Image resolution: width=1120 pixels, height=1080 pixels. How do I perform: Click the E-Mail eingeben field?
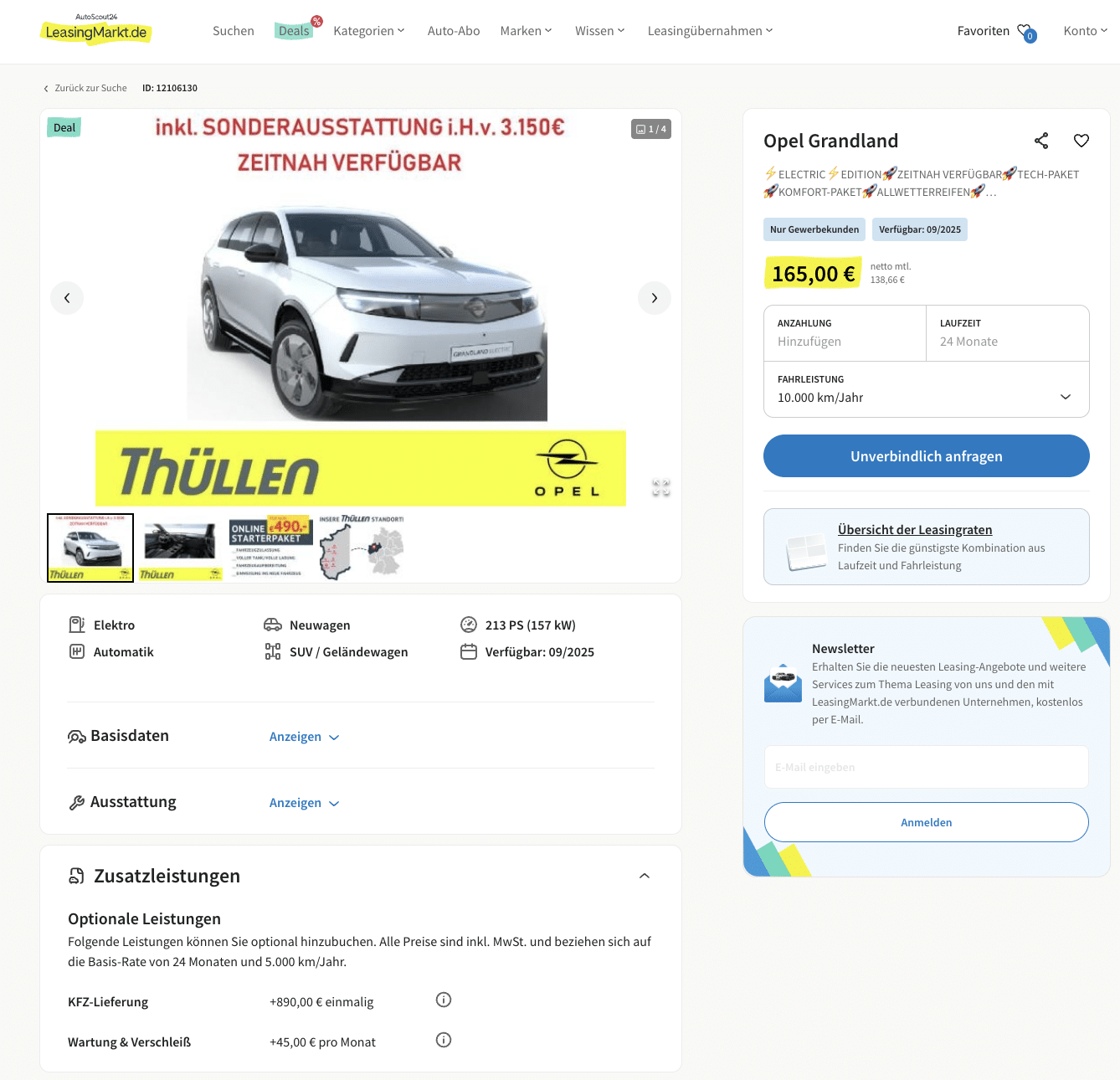tap(927, 767)
